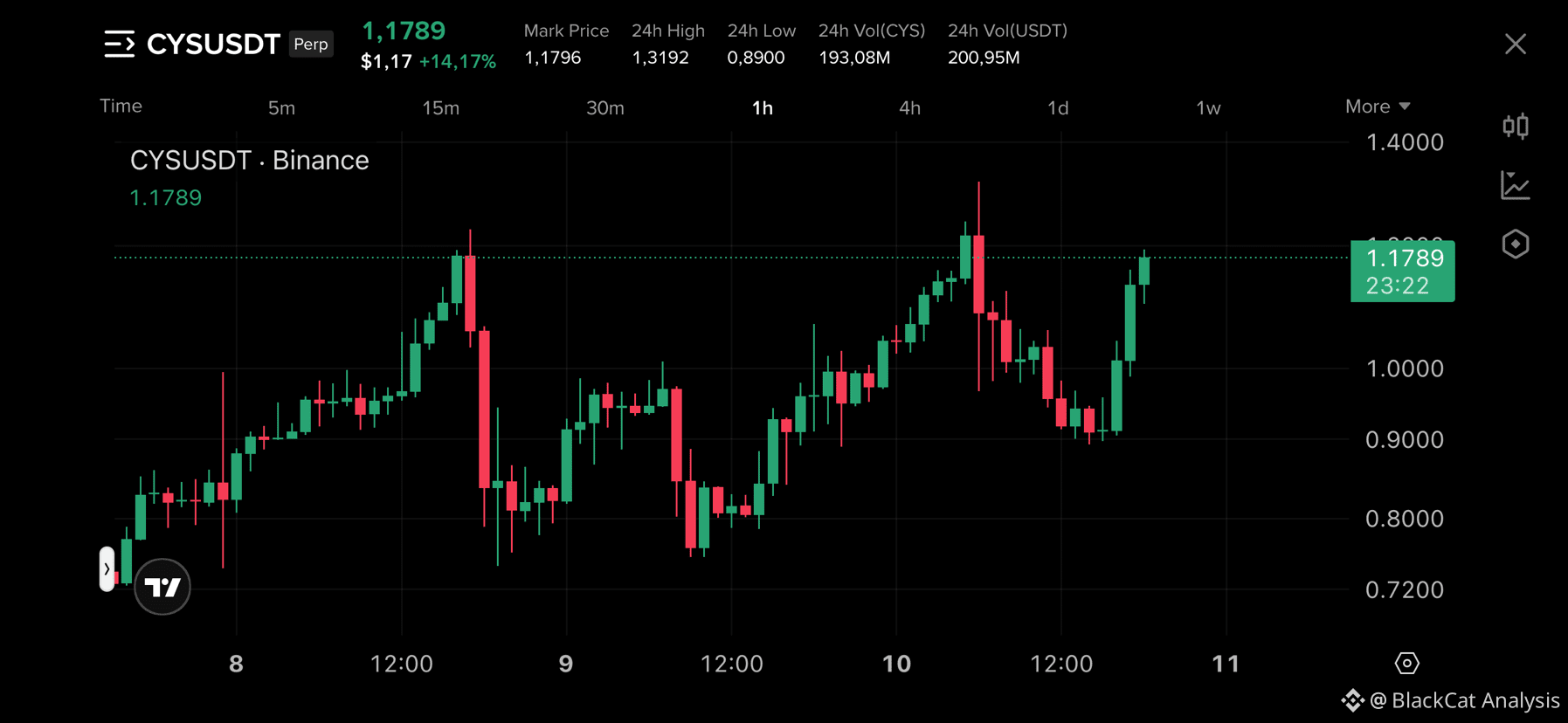This screenshot has width=1568, height=723.
Task: Click the 24h High value 1,3192
Action: point(660,58)
